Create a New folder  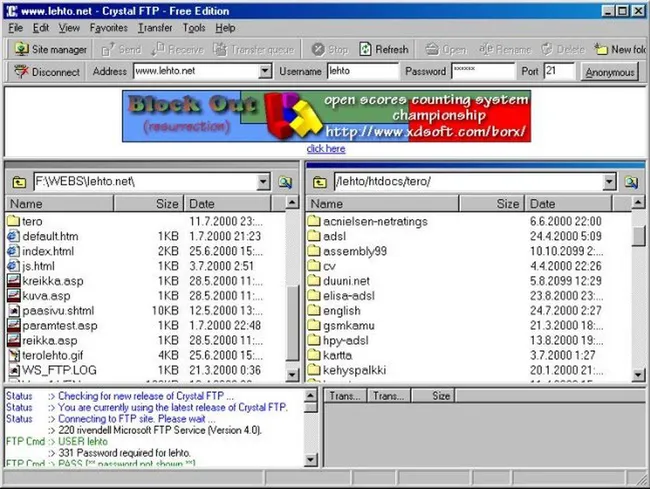pos(619,49)
